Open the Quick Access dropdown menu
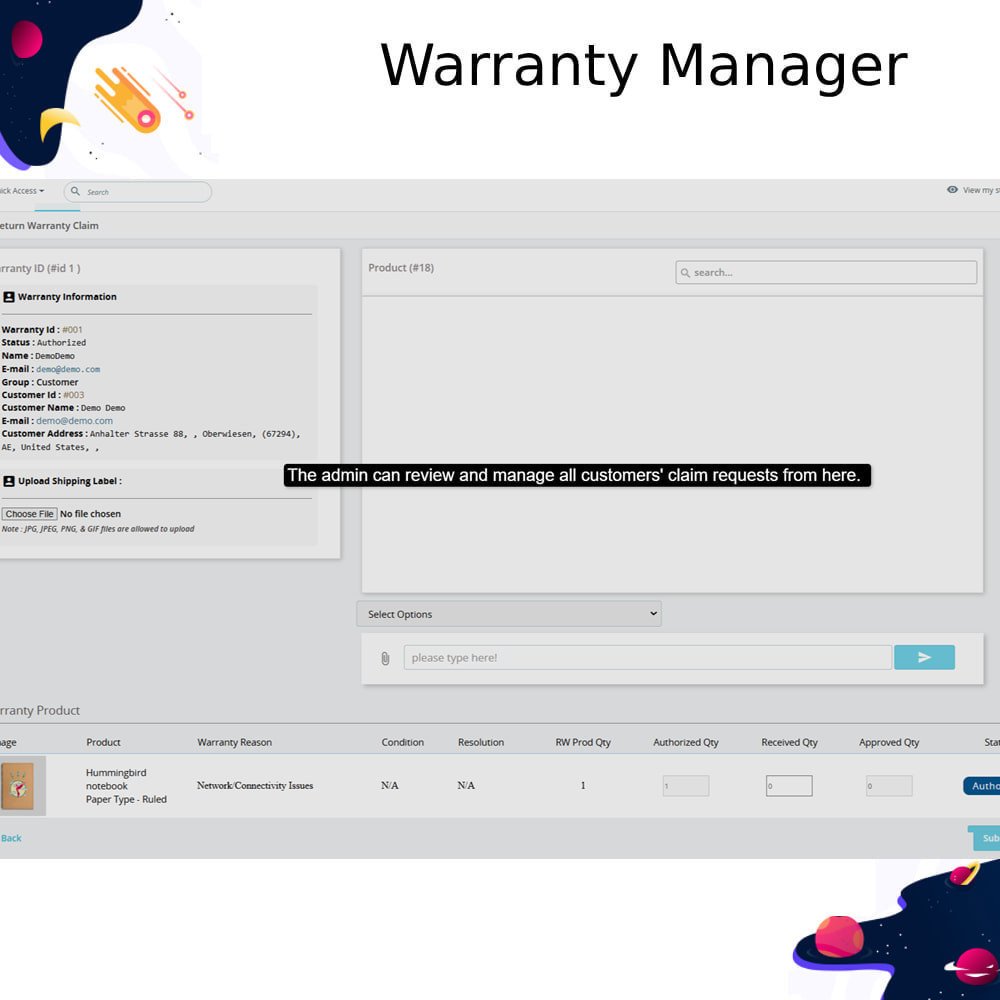 (x=22, y=191)
